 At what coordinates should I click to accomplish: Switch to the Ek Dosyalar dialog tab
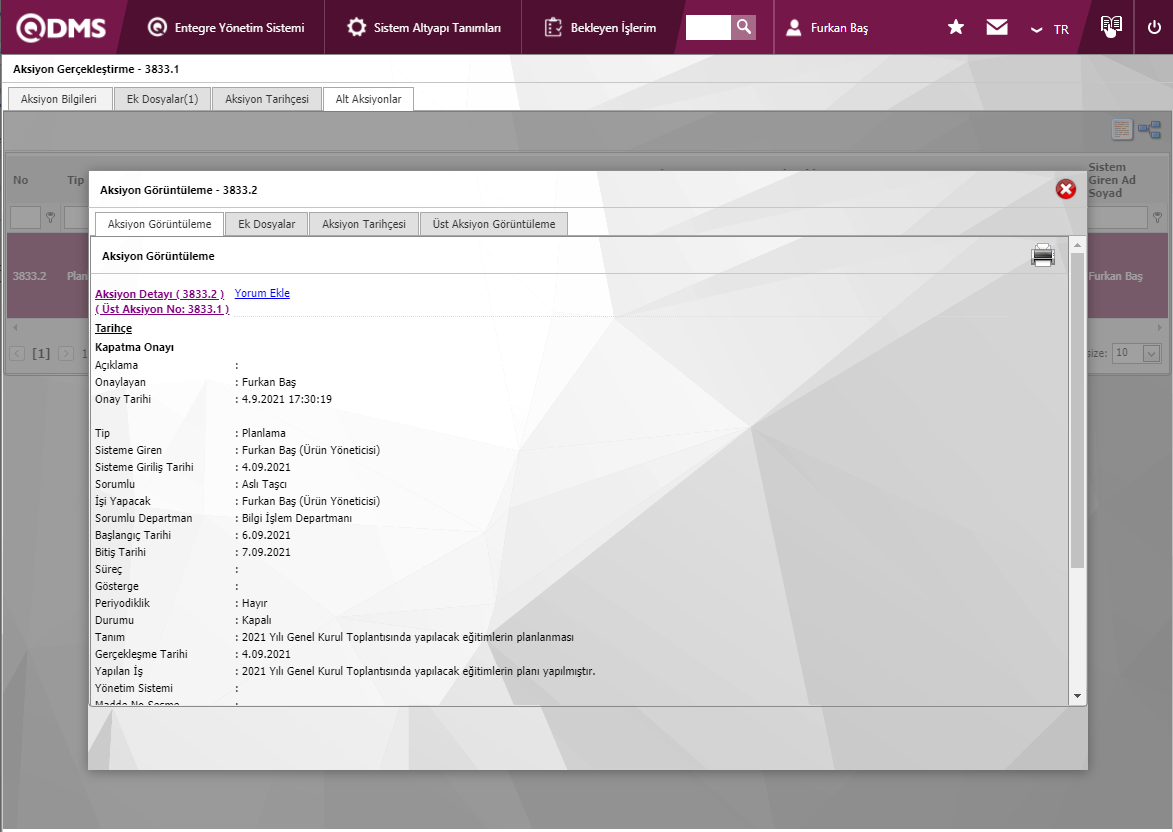click(266, 224)
